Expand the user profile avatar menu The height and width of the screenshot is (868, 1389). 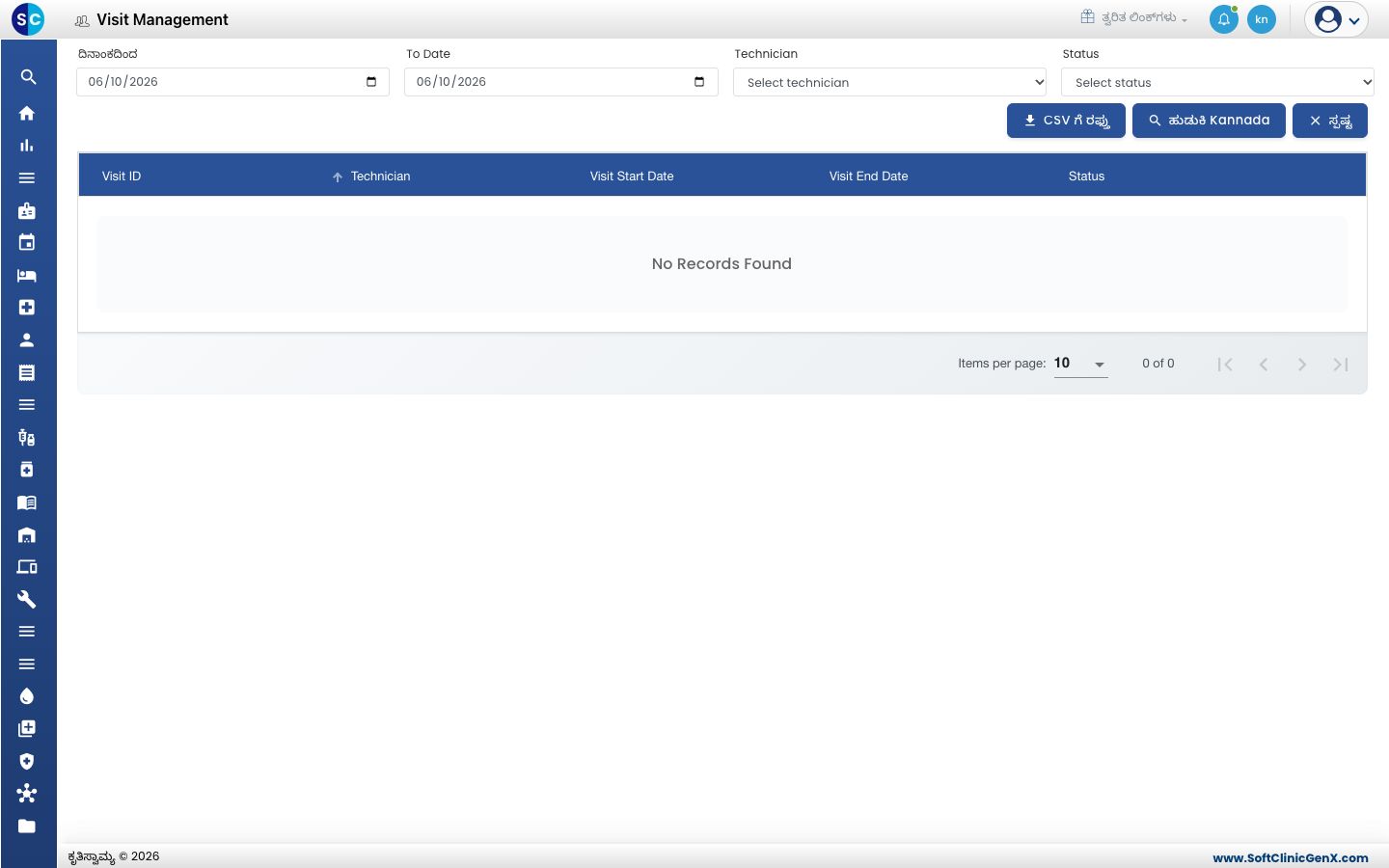pos(1337,19)
